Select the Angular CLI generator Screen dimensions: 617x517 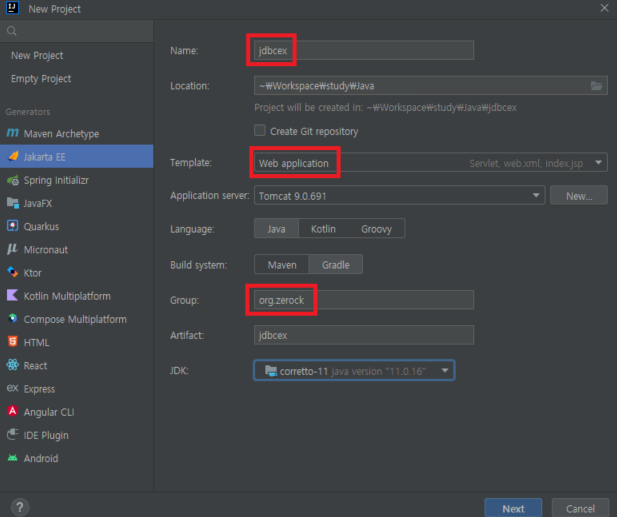76,412
